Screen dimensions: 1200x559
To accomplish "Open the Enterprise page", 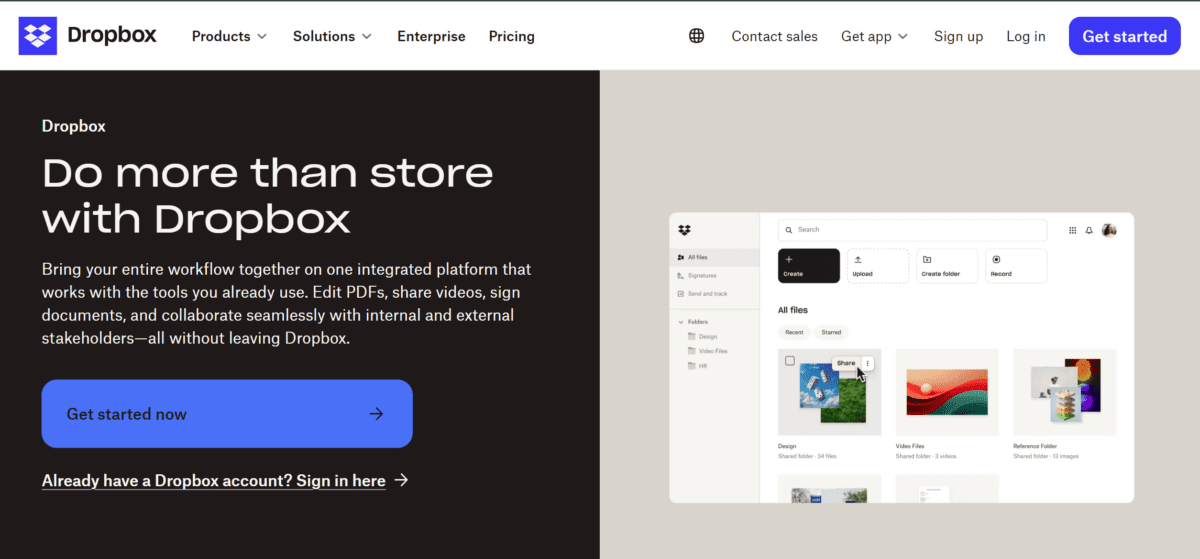I will click(431, 36).
